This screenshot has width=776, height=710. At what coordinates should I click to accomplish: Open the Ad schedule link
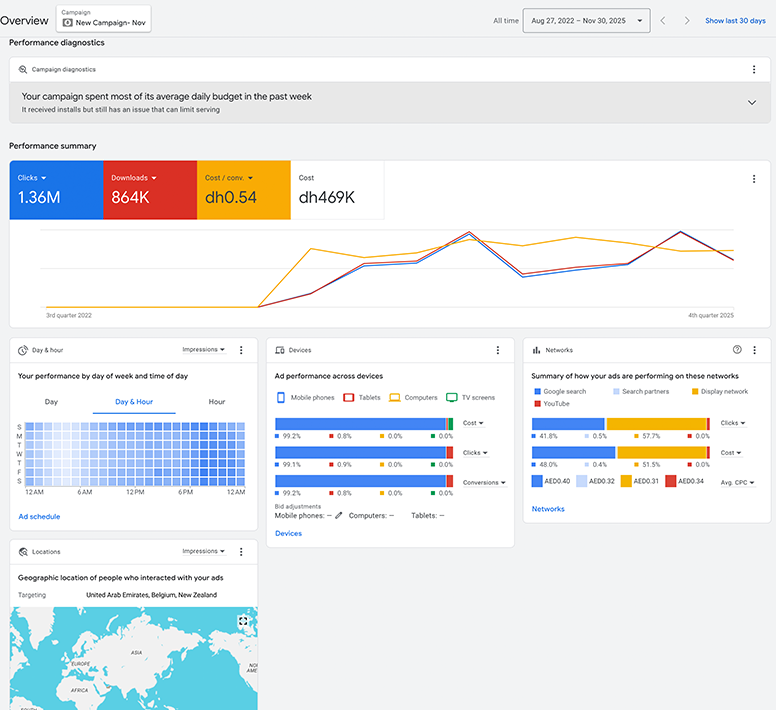coord(39,517)
